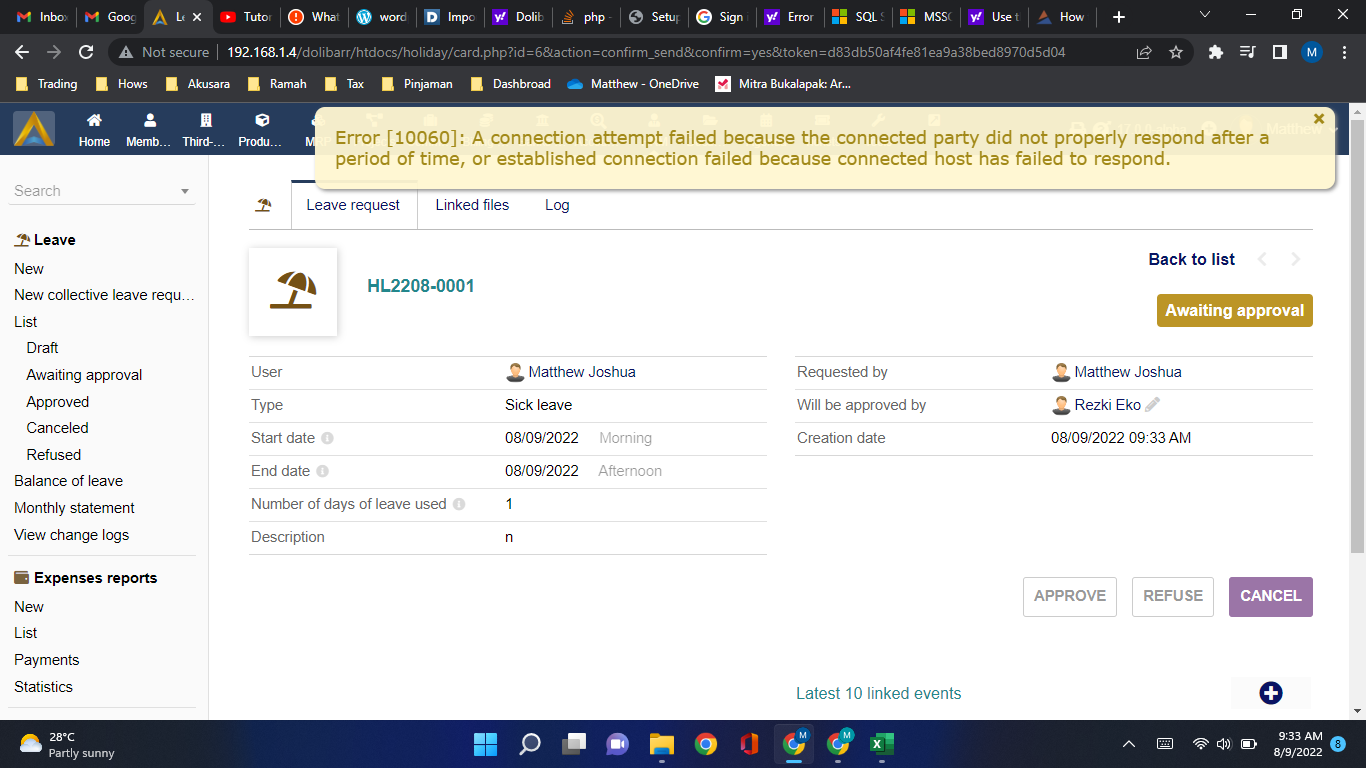
Task: Open the Products top menu
Action: [x=260, y=129]
